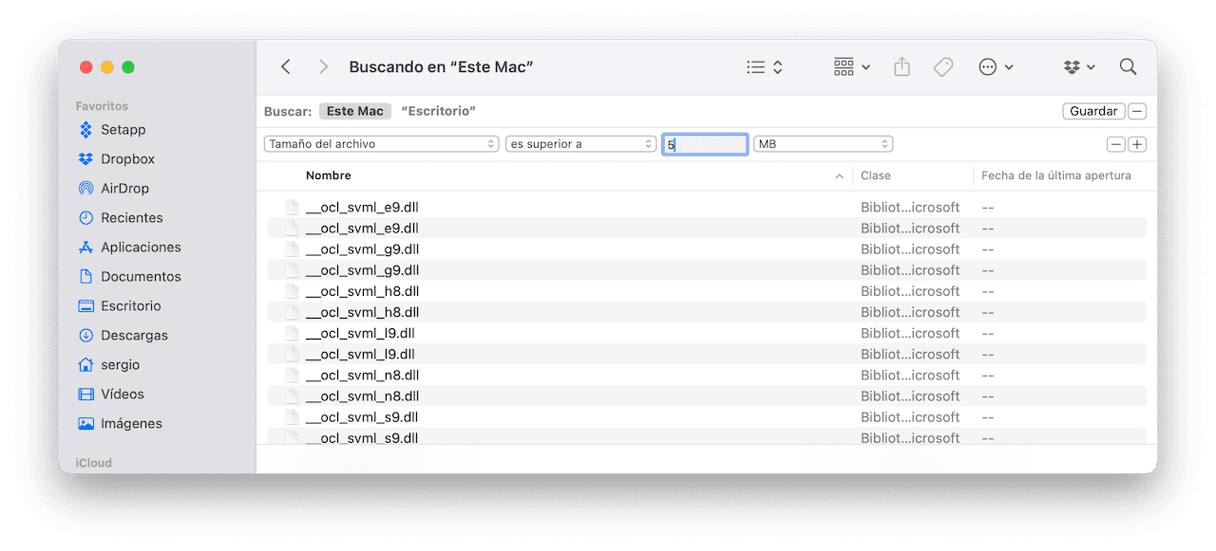Expand the "Tamaño del archivo" dropdown
Image resolution: width=1216 pixels, height=551 pixels.
[381, 144]
